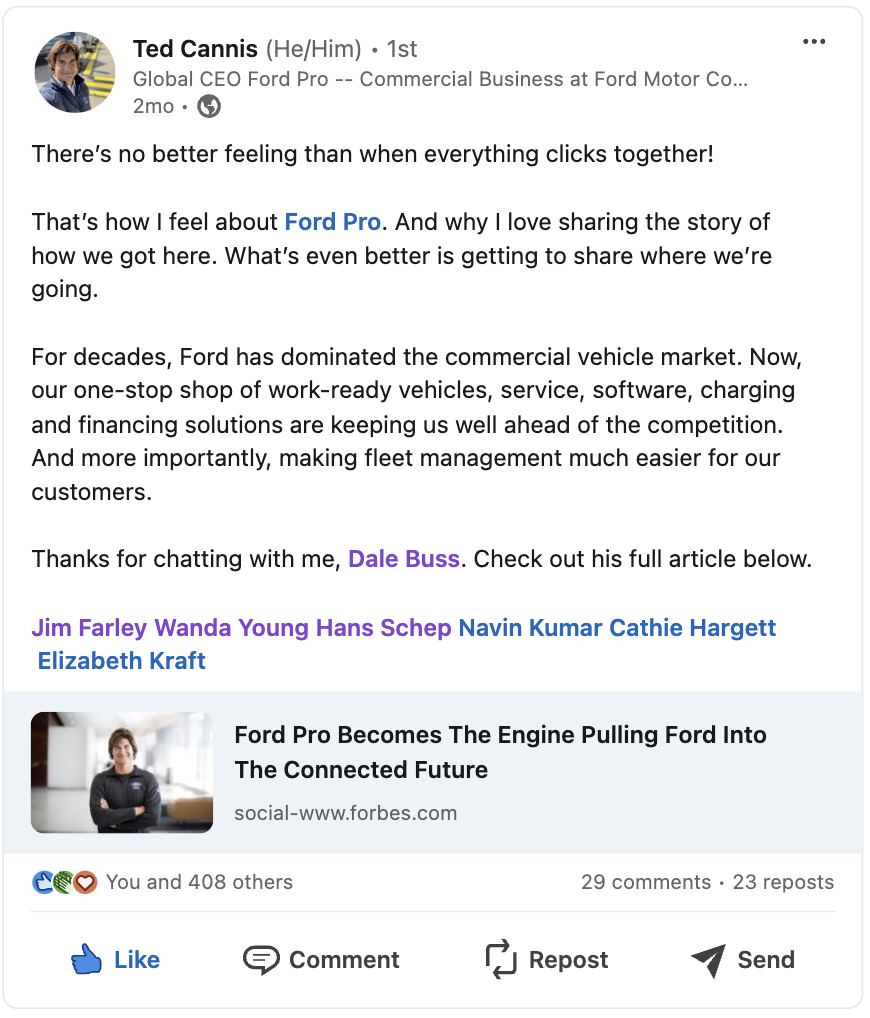This screenshot has width=870, height=1018.
Task: Click Ted Cannis profile photo
Action: (x=75, y=72)
